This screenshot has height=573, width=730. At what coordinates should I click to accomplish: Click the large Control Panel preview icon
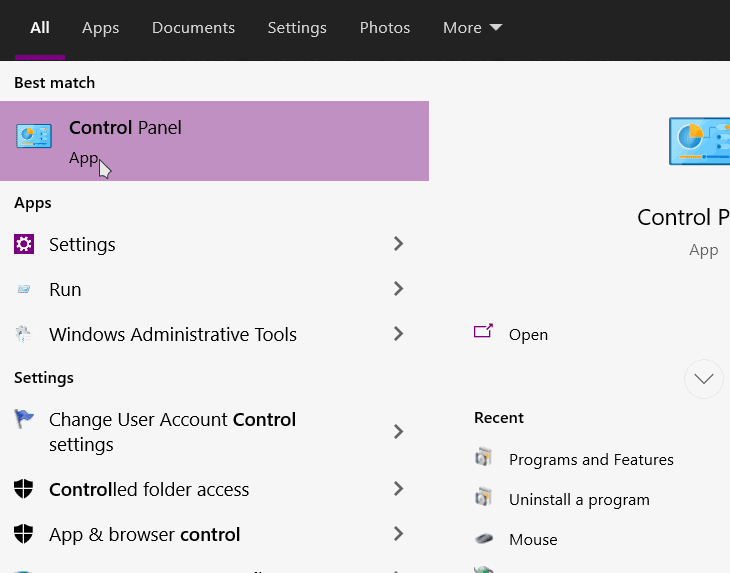pos(699,141)
